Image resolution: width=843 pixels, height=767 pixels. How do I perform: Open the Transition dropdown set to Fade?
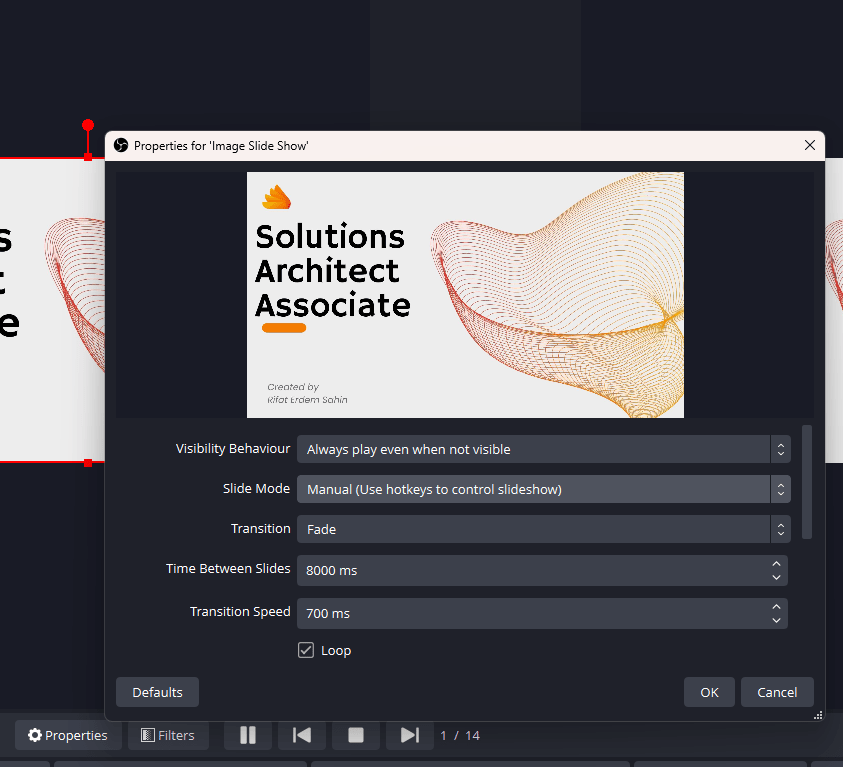pos(544,529)
